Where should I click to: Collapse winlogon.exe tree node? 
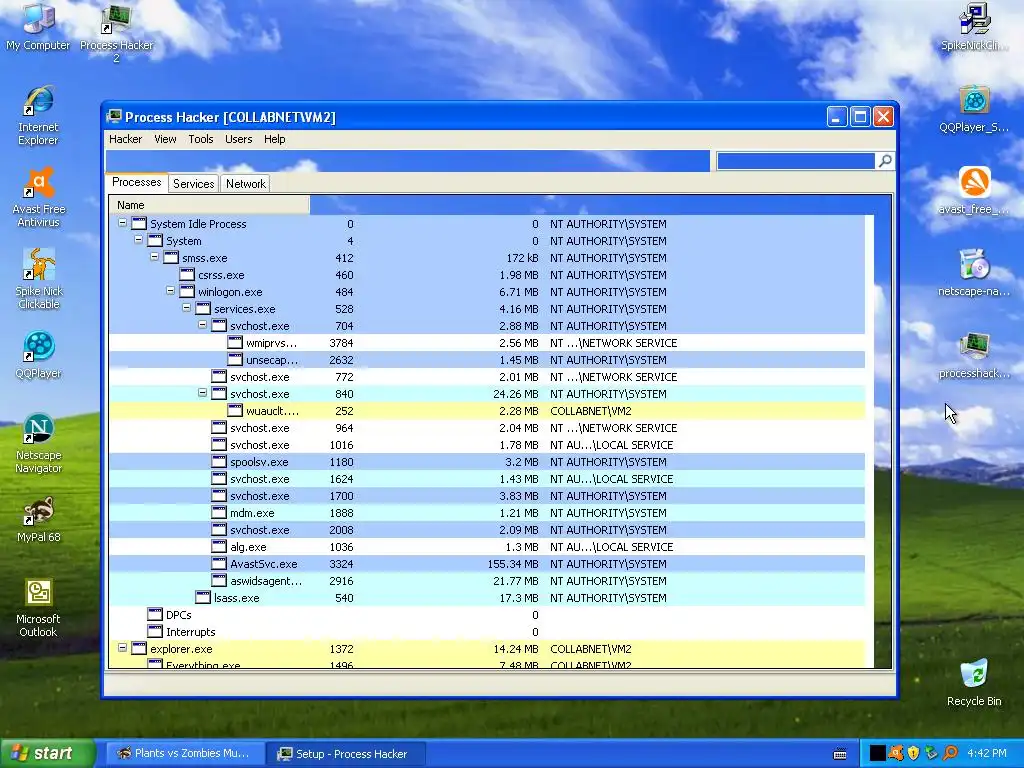(170, 291)
